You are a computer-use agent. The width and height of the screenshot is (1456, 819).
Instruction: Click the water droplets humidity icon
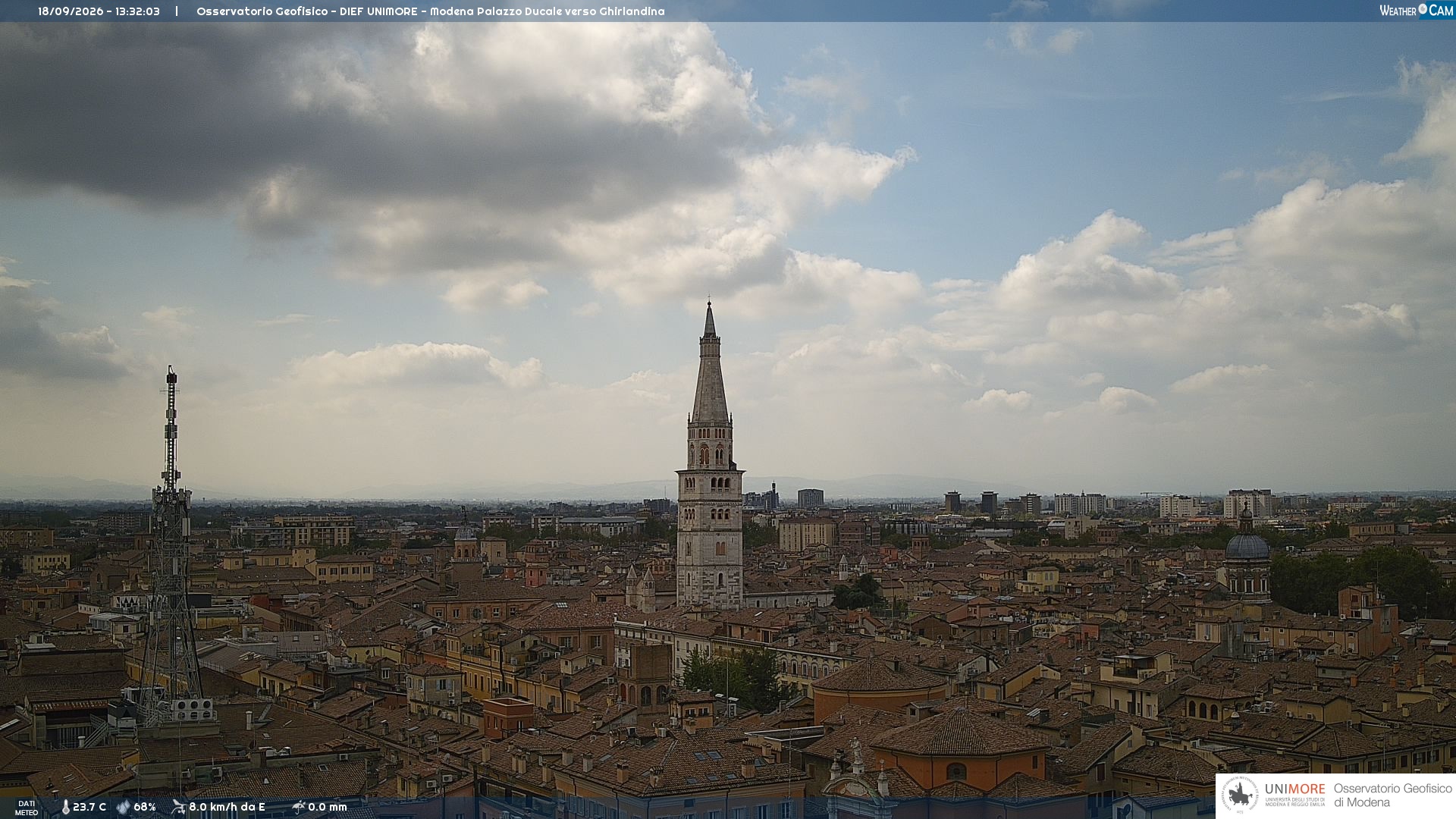pyautogui.click(x=123, y=807)
